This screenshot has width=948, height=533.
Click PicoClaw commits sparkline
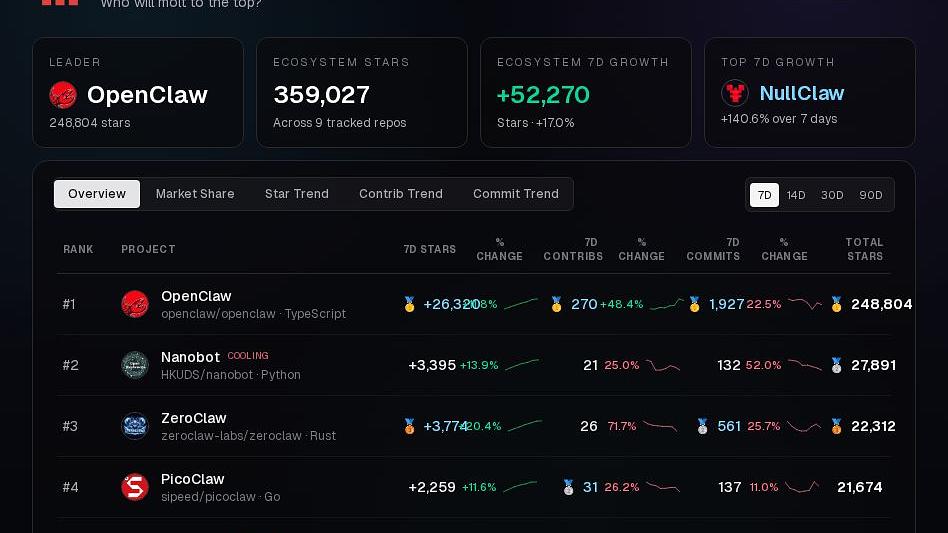(802, 487)
